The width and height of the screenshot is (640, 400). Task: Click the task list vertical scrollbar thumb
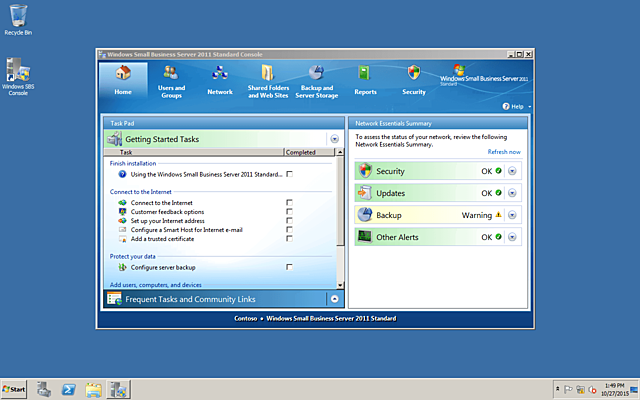[x=340, y=201]
